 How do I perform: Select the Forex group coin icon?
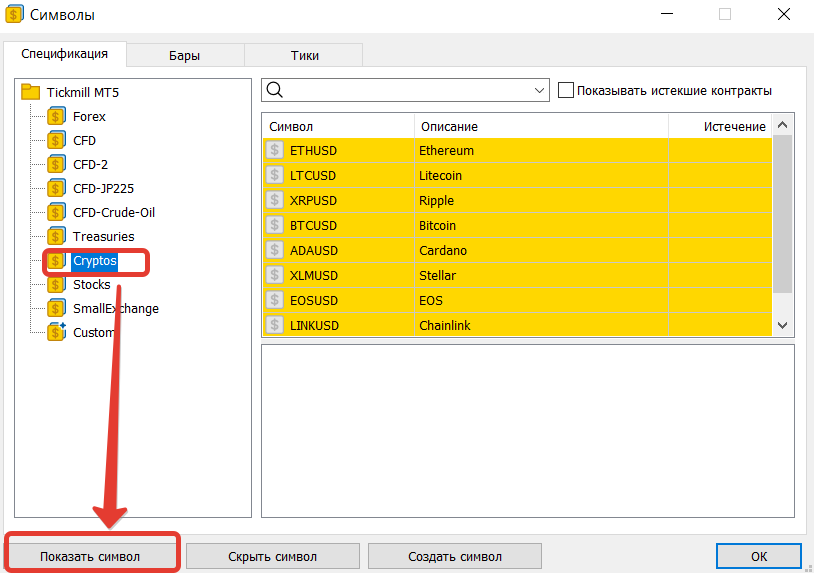[x=56, y=116]
